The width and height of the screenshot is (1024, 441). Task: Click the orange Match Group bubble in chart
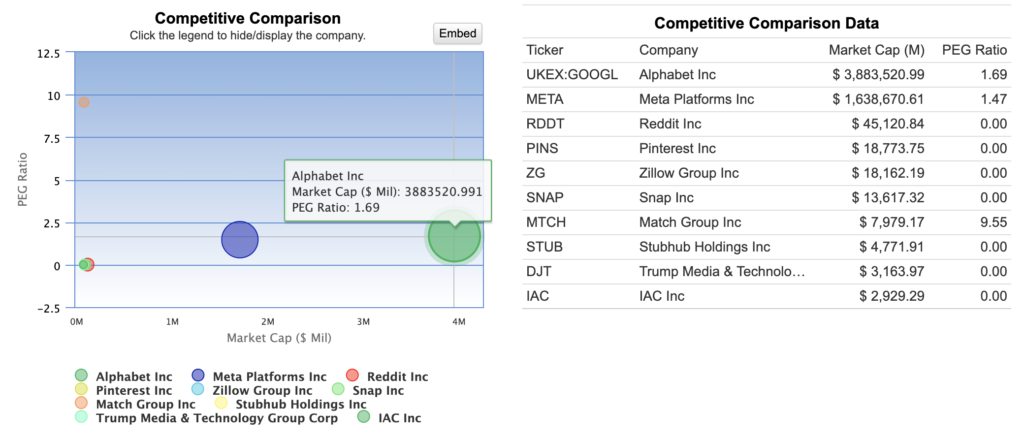[84, 102]
